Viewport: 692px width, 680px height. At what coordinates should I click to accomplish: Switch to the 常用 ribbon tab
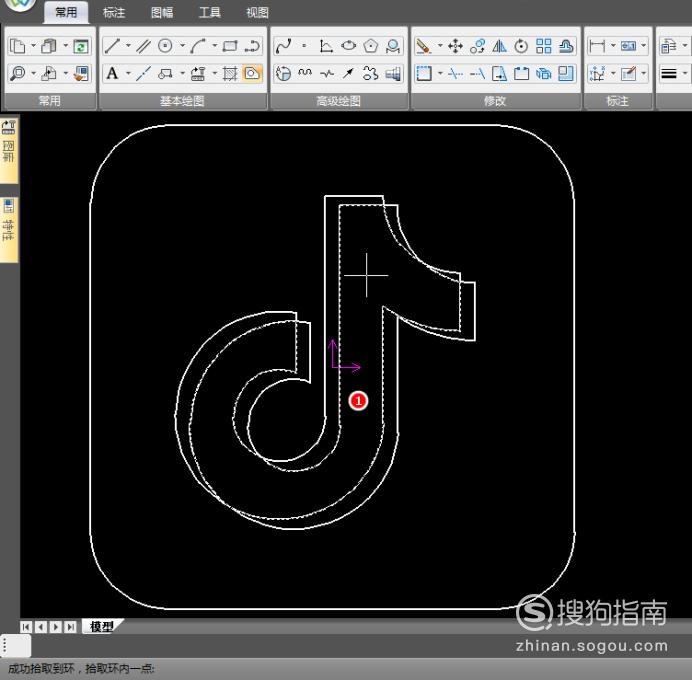pyautogui.click(x=66, y=12)
